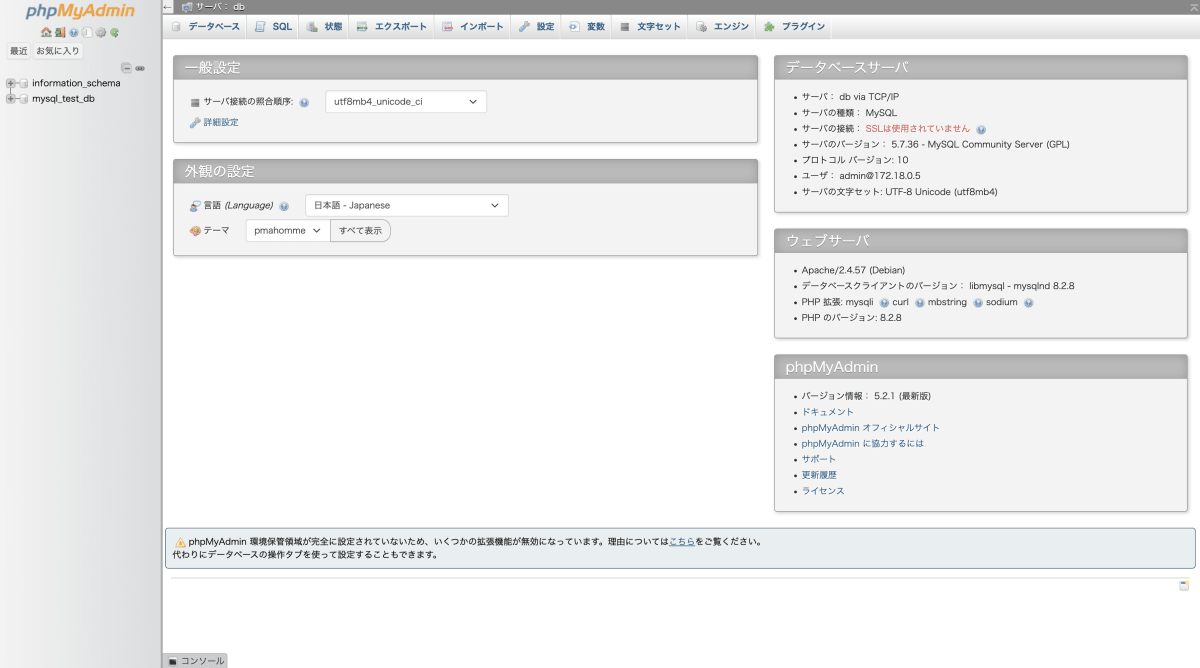Collapse all tree nodes with the minus icon
Screen dimensions: 1200x668
[127, 68]
